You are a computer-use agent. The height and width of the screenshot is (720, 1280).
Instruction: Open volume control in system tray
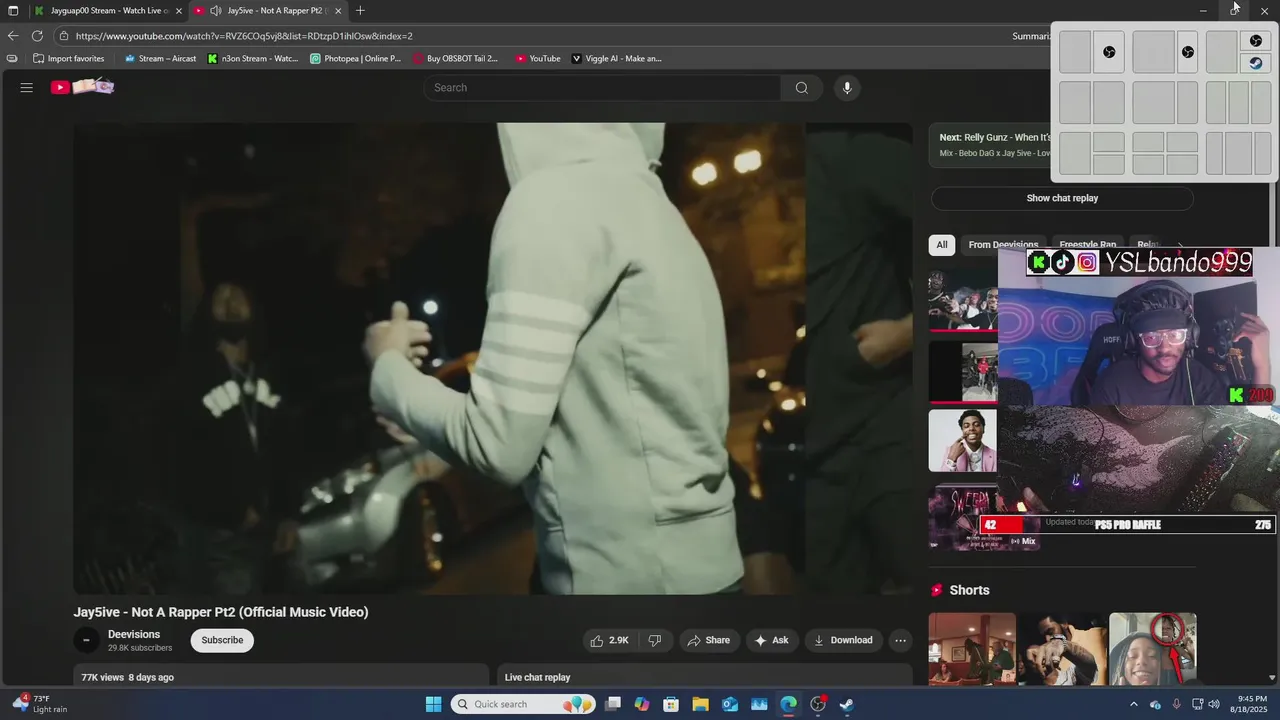click(x=1214, y=704)
